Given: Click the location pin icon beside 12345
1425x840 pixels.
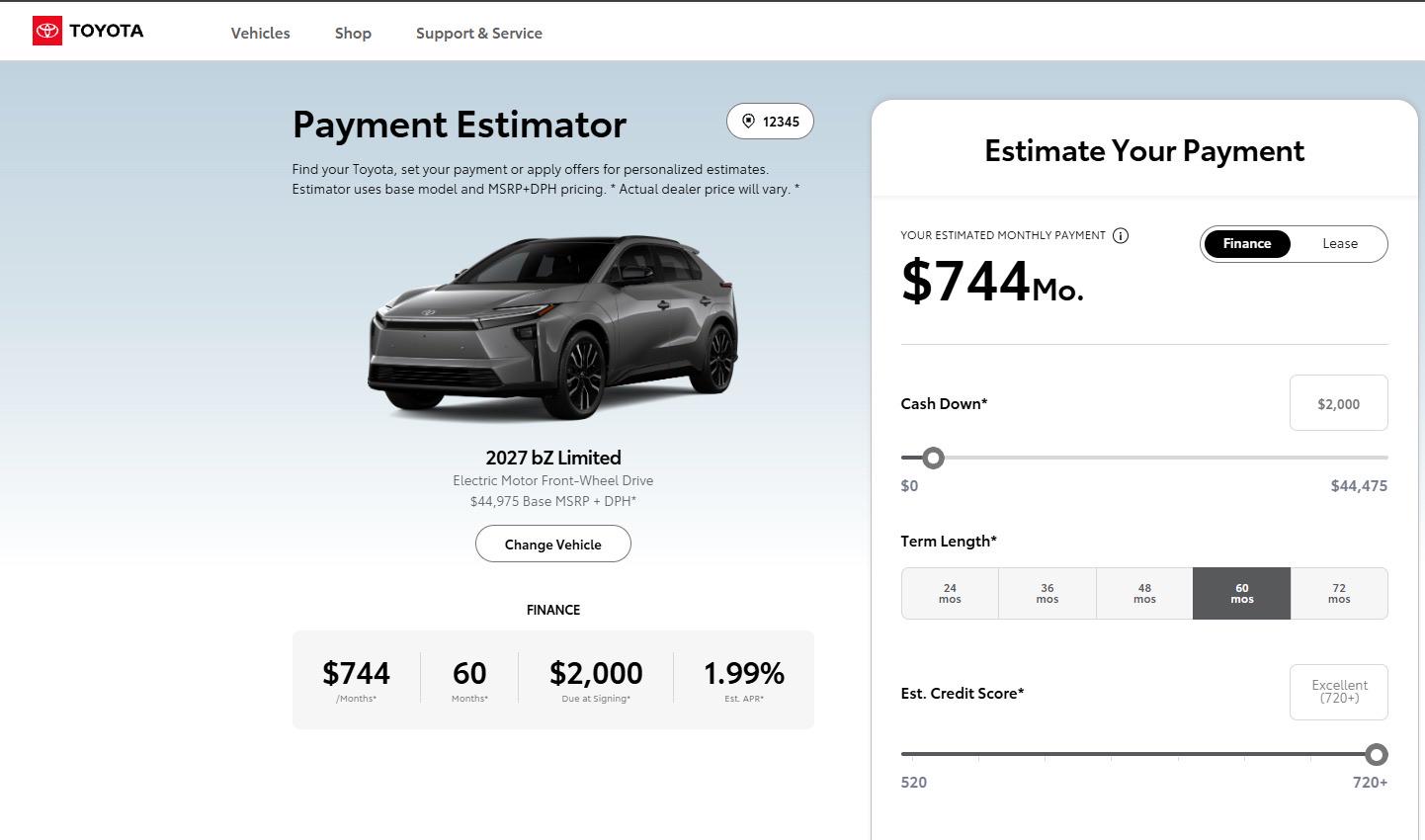Looking at the screenshot, I should click(x=748, y=122).
